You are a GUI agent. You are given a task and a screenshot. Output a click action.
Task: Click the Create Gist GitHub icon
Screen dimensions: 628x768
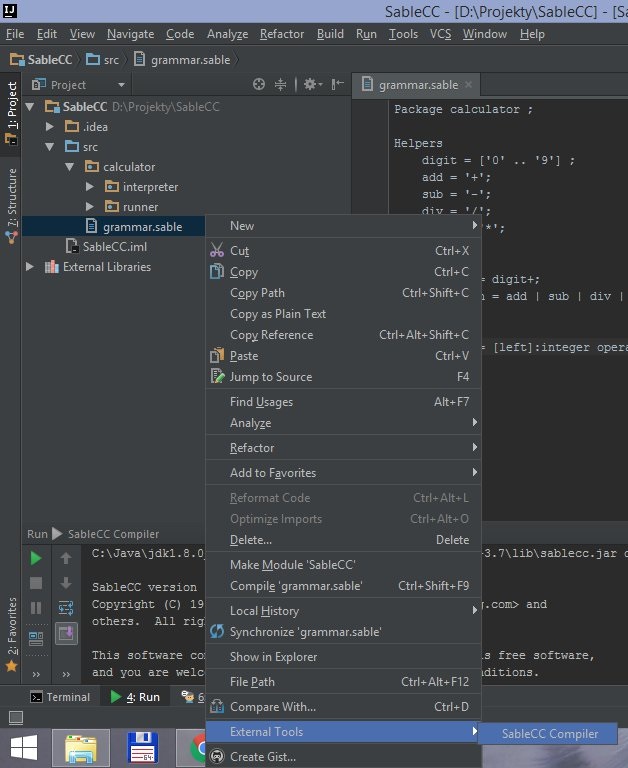(x=217, y=756)
